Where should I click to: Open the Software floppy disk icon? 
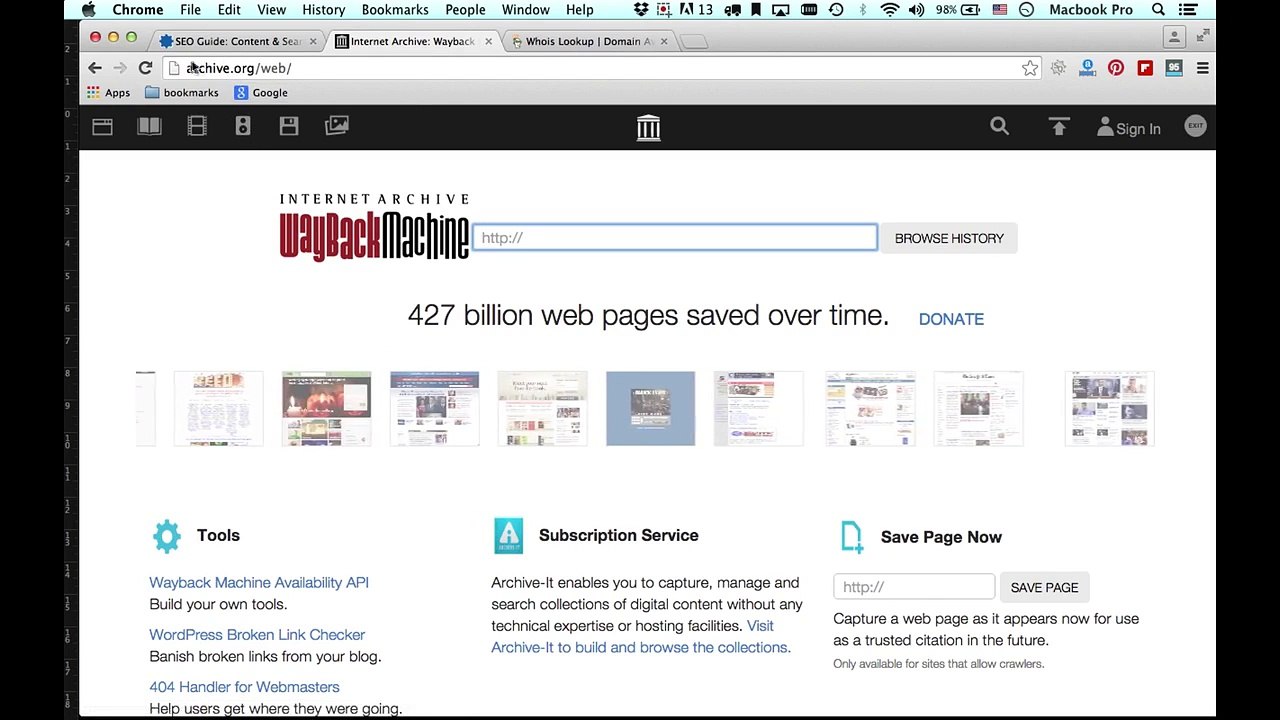[x=289, y=126]
